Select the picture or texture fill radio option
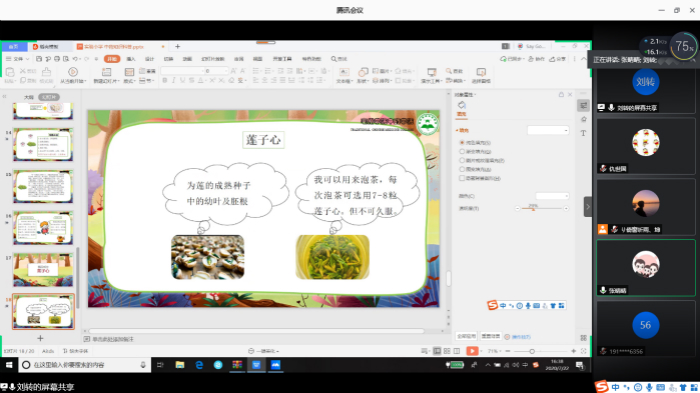The height and width of the screenshot is (393, 700). (462, 160)
